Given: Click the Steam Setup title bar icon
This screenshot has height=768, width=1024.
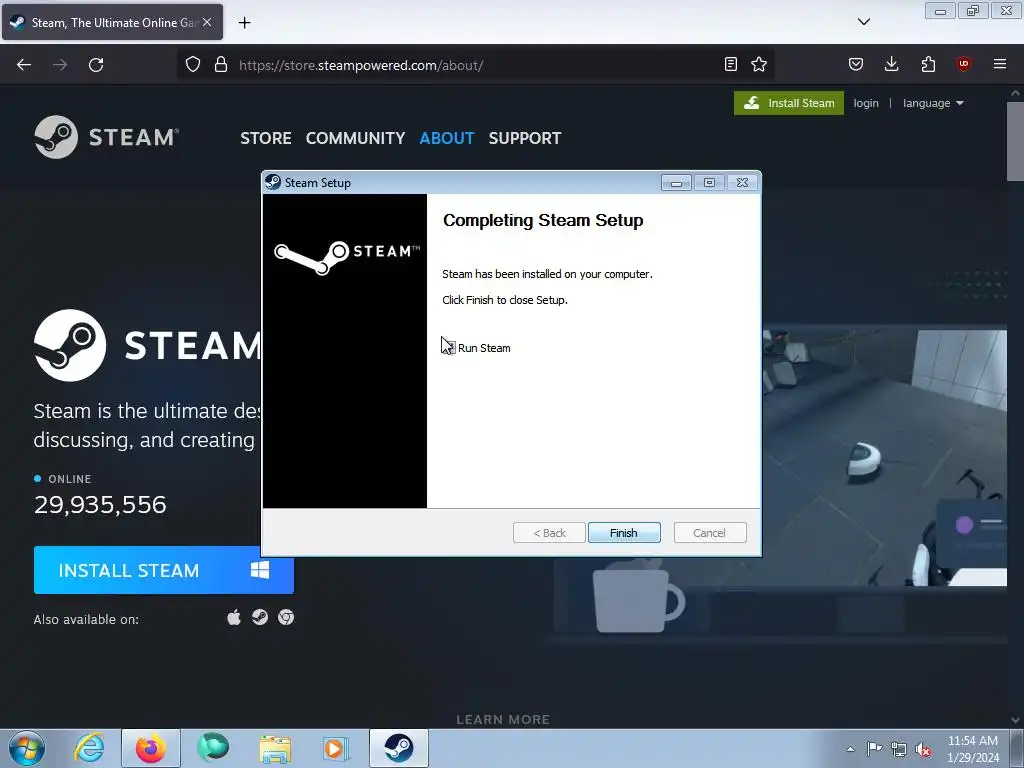Looking at the screenshot, I should (273, 182).
